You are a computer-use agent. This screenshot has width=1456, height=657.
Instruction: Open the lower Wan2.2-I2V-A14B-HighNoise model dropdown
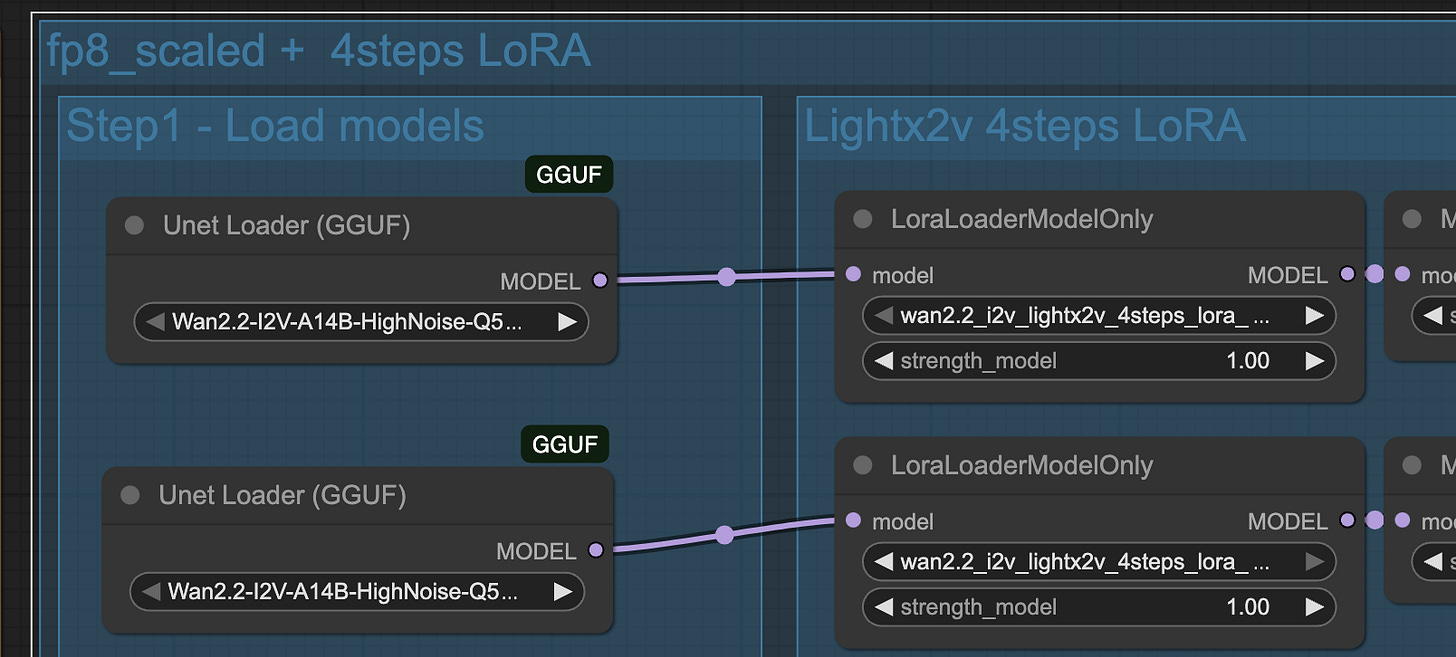point(357,591)
